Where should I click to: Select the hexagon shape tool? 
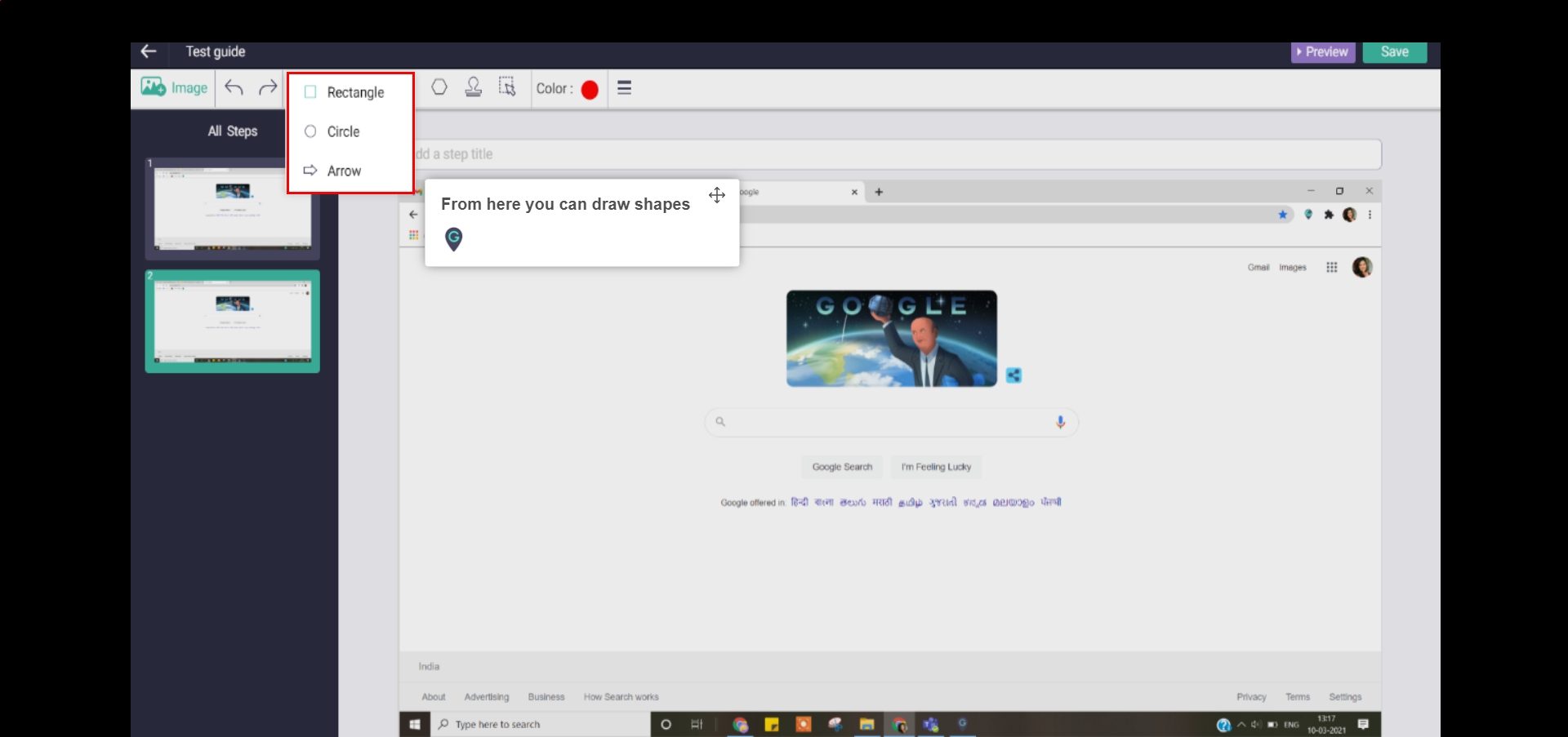[x=439, y=87]
